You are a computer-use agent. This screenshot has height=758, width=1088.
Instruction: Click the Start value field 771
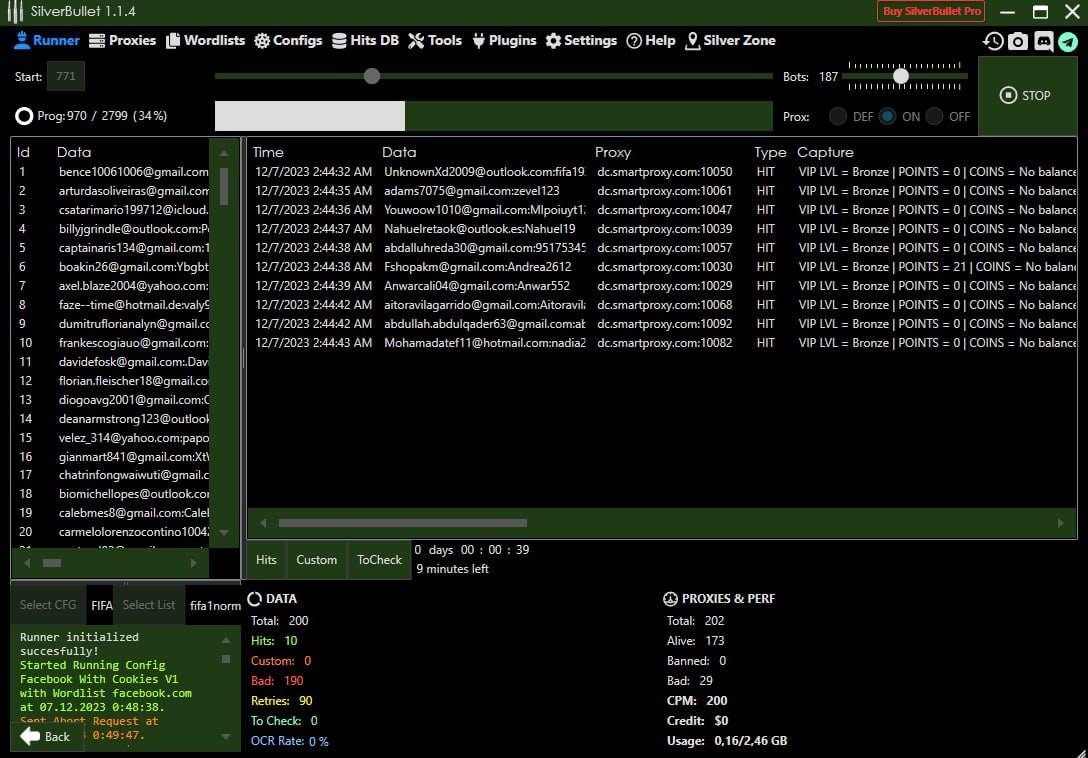click(x=66, y=76)
